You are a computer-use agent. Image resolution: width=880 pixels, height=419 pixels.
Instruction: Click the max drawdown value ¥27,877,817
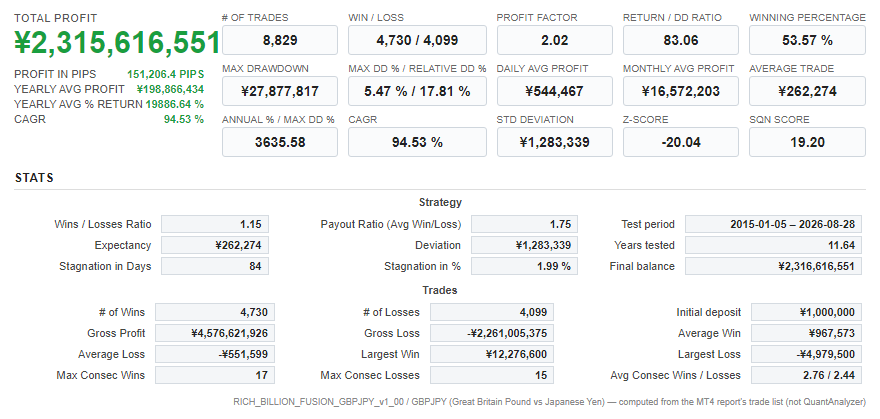pyautogui.click(x=280, y=91)
